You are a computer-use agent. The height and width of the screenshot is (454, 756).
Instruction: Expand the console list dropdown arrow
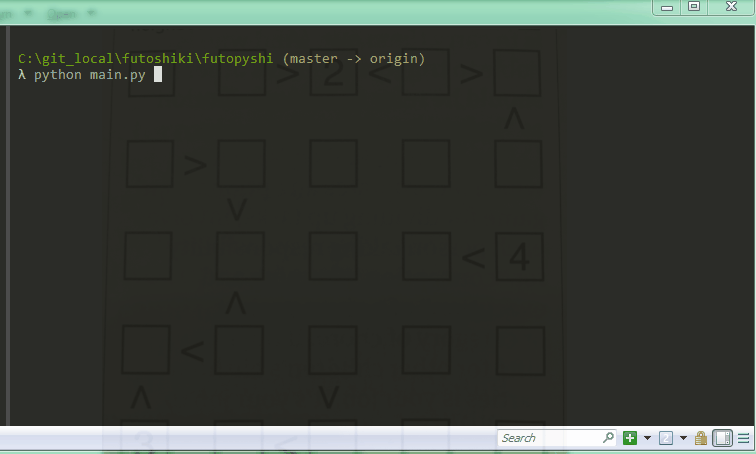coord(683,438)
